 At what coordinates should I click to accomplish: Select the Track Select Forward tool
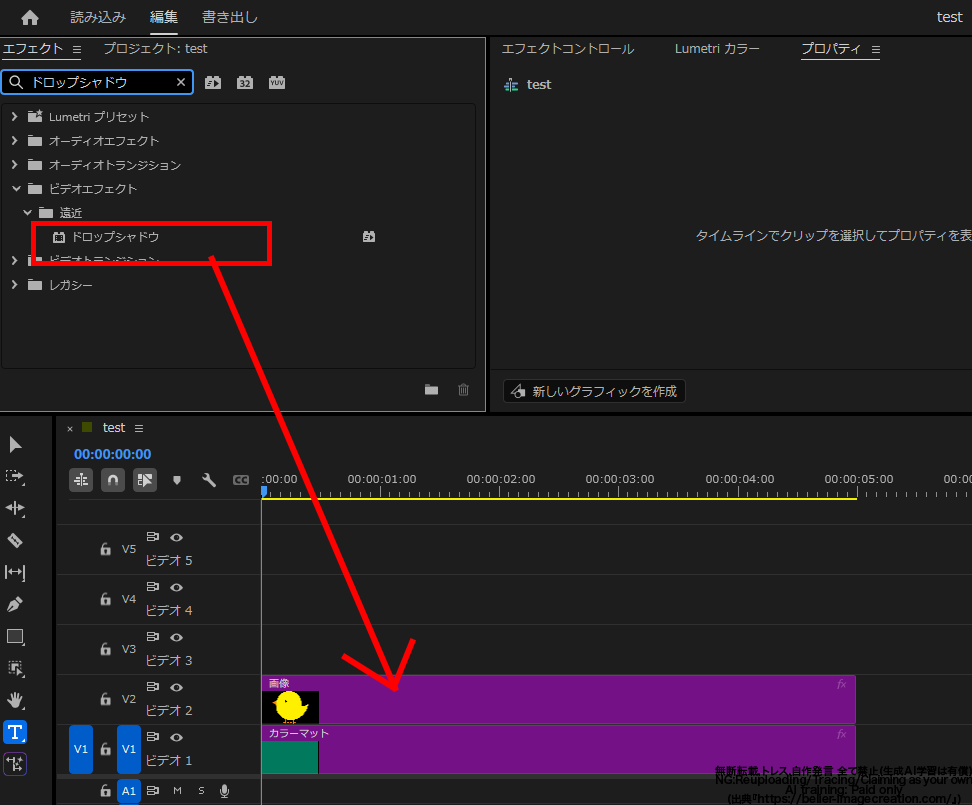tap(15, 476)
